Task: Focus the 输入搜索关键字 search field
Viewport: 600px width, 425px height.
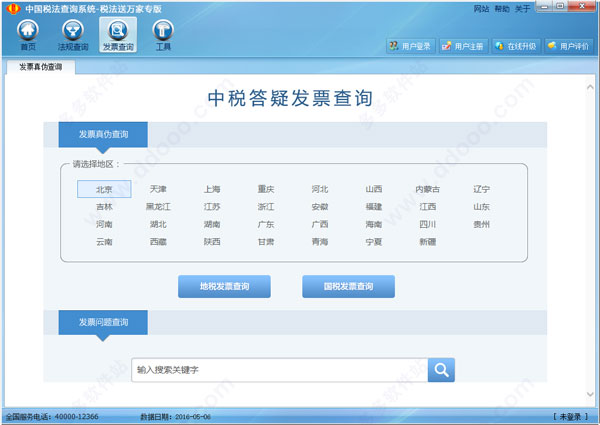Action: (280, 370)
